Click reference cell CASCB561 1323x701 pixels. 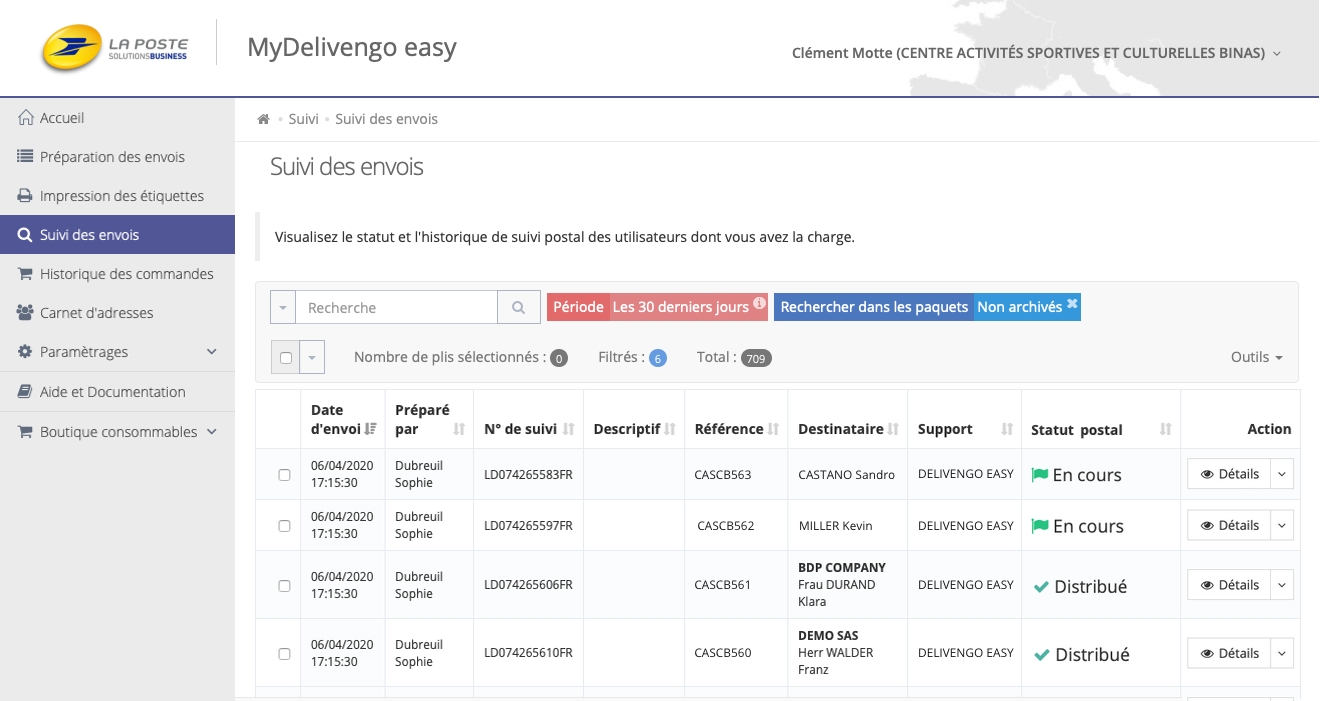tap(723, 586)
